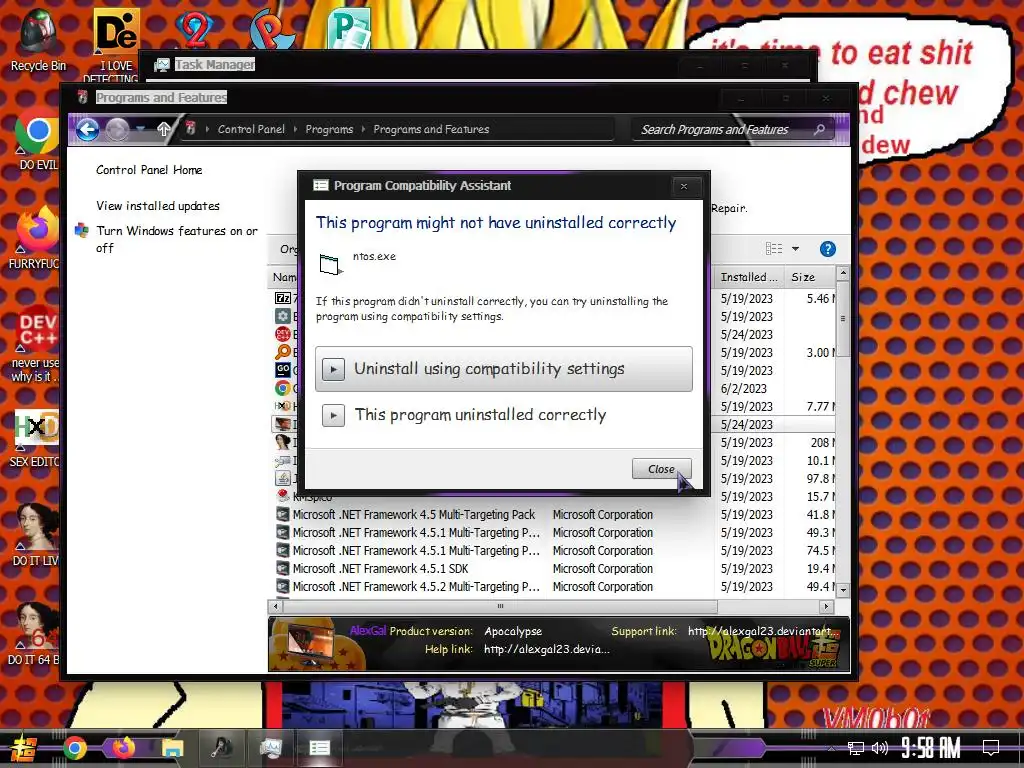This screenshot has height=768, width=1024.
Task: Click the horizontal scrollbar right arrow
Action: click(827, 606)
